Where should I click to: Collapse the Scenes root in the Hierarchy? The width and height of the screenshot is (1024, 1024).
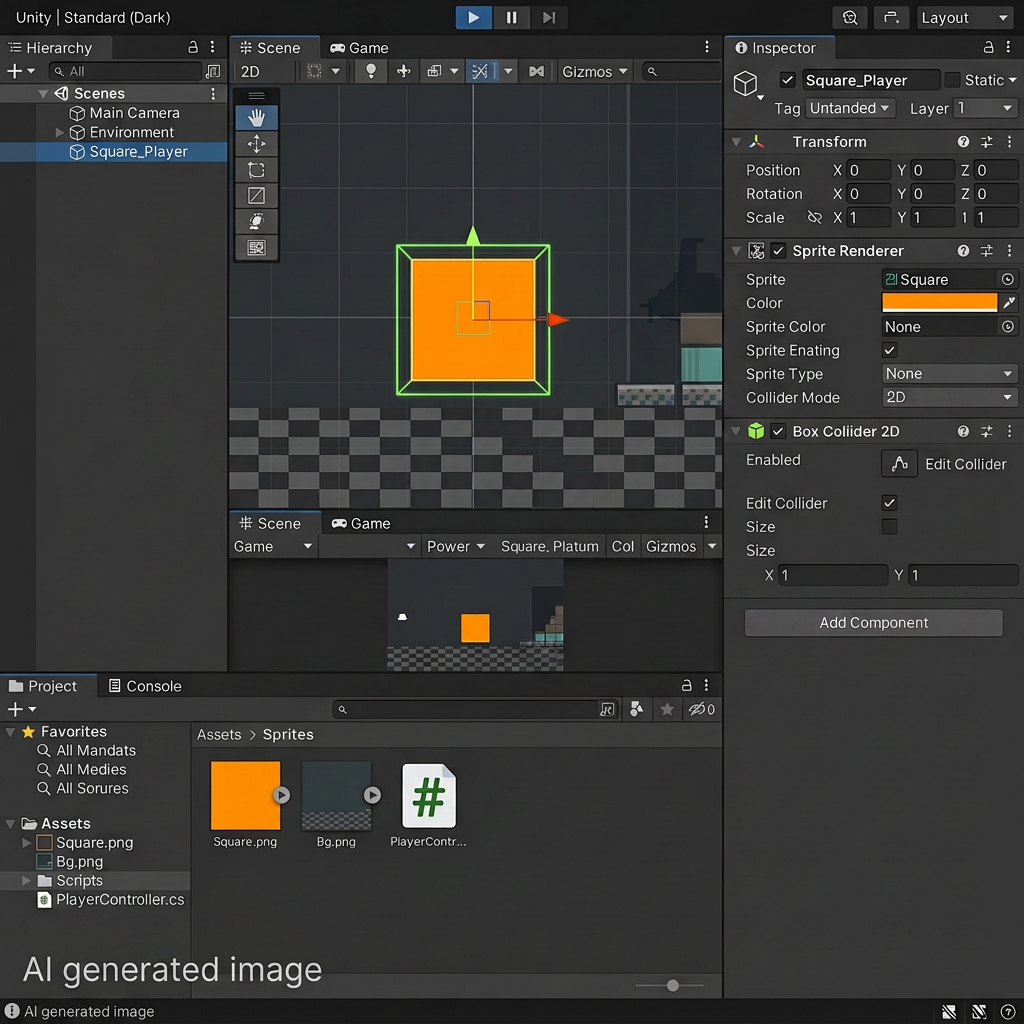tap(43, 93)
